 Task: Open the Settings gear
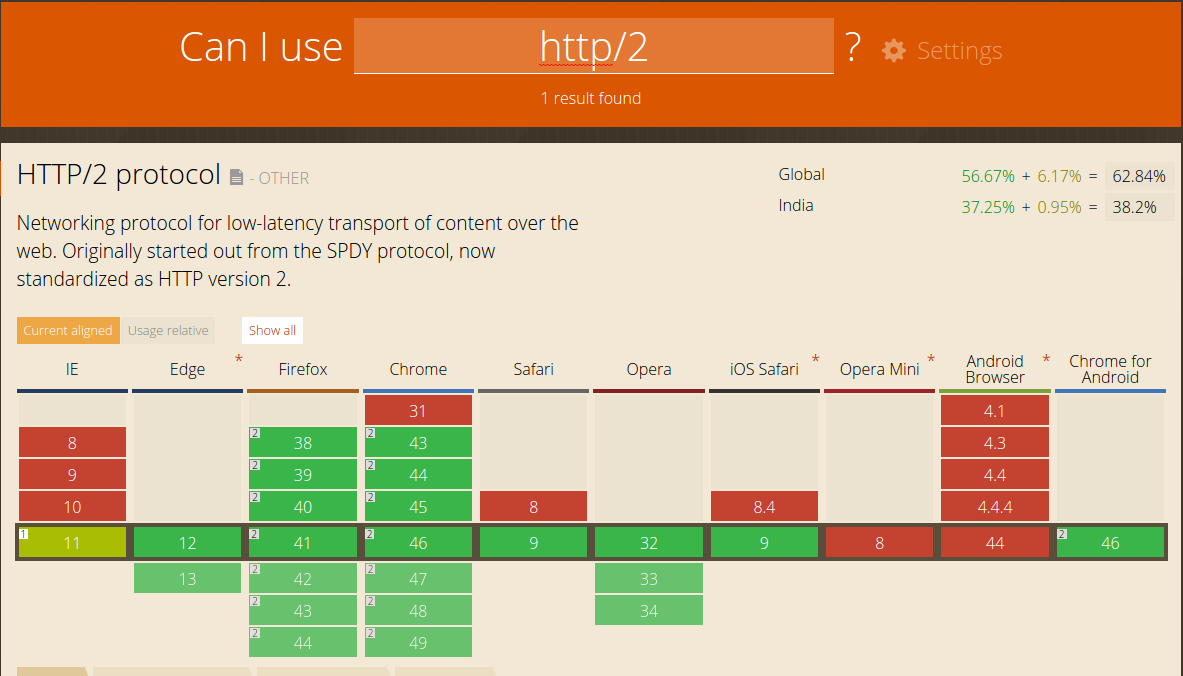pyautogui.click(x=893, y=50)
